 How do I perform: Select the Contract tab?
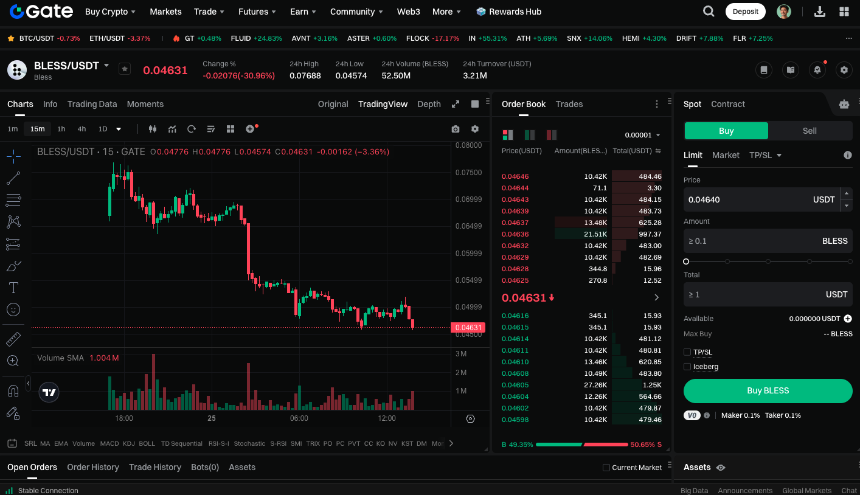point(728,104)
